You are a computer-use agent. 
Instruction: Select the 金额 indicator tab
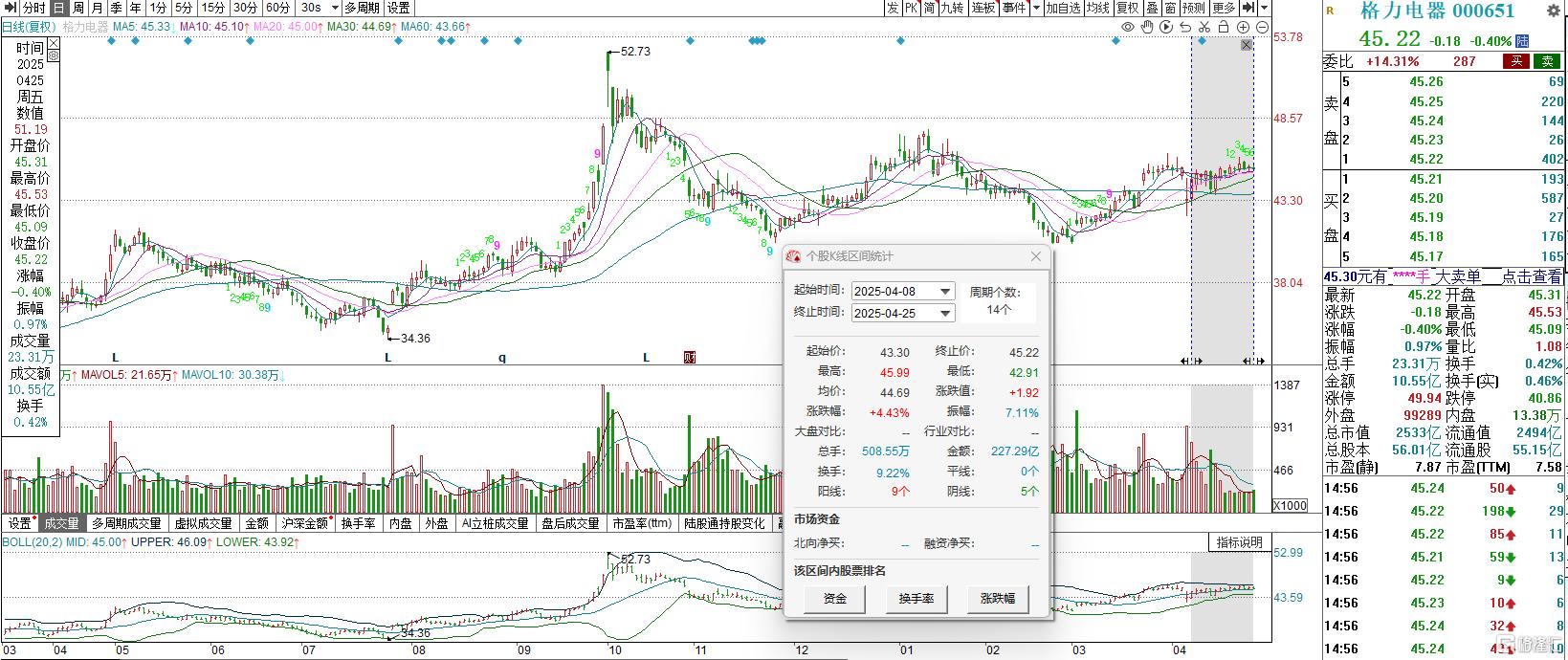[257, 523]
